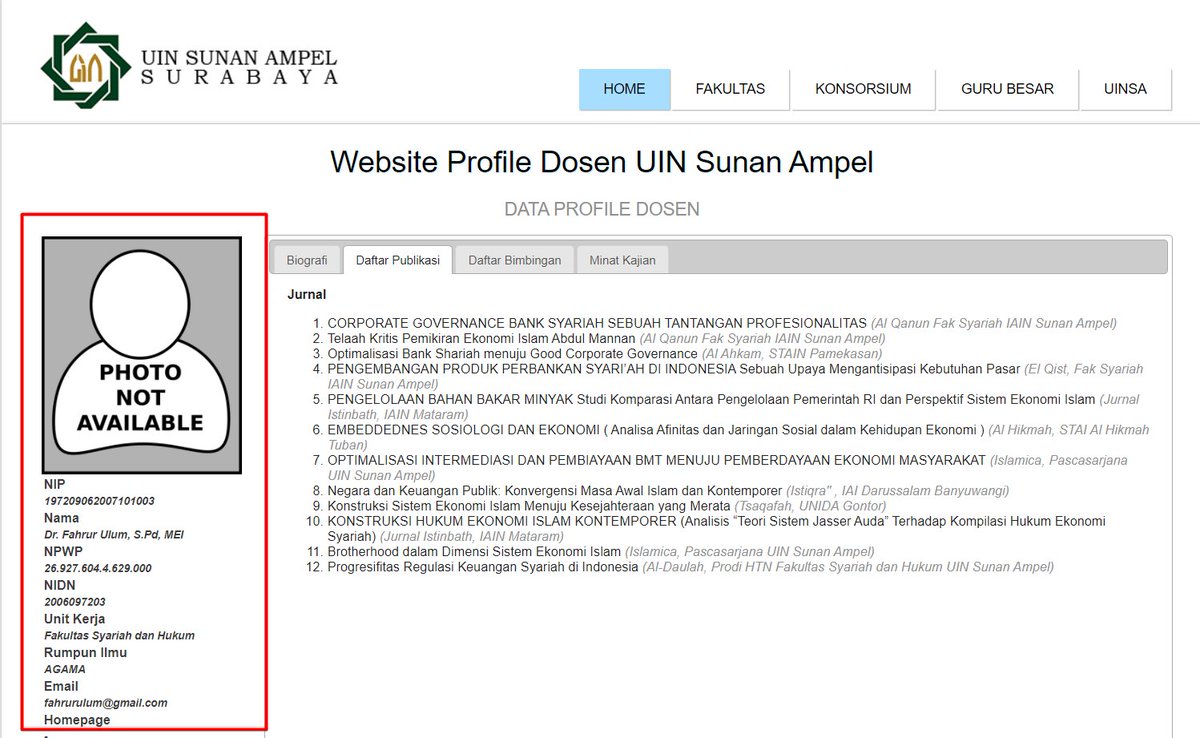Screen dimensions: 1200x738
Task: Click publication OPTIMALISASI INTERMEDIASI DAN PEMBIAYAAN BMT
Action: pyautogui.click(x=656, y=460)
